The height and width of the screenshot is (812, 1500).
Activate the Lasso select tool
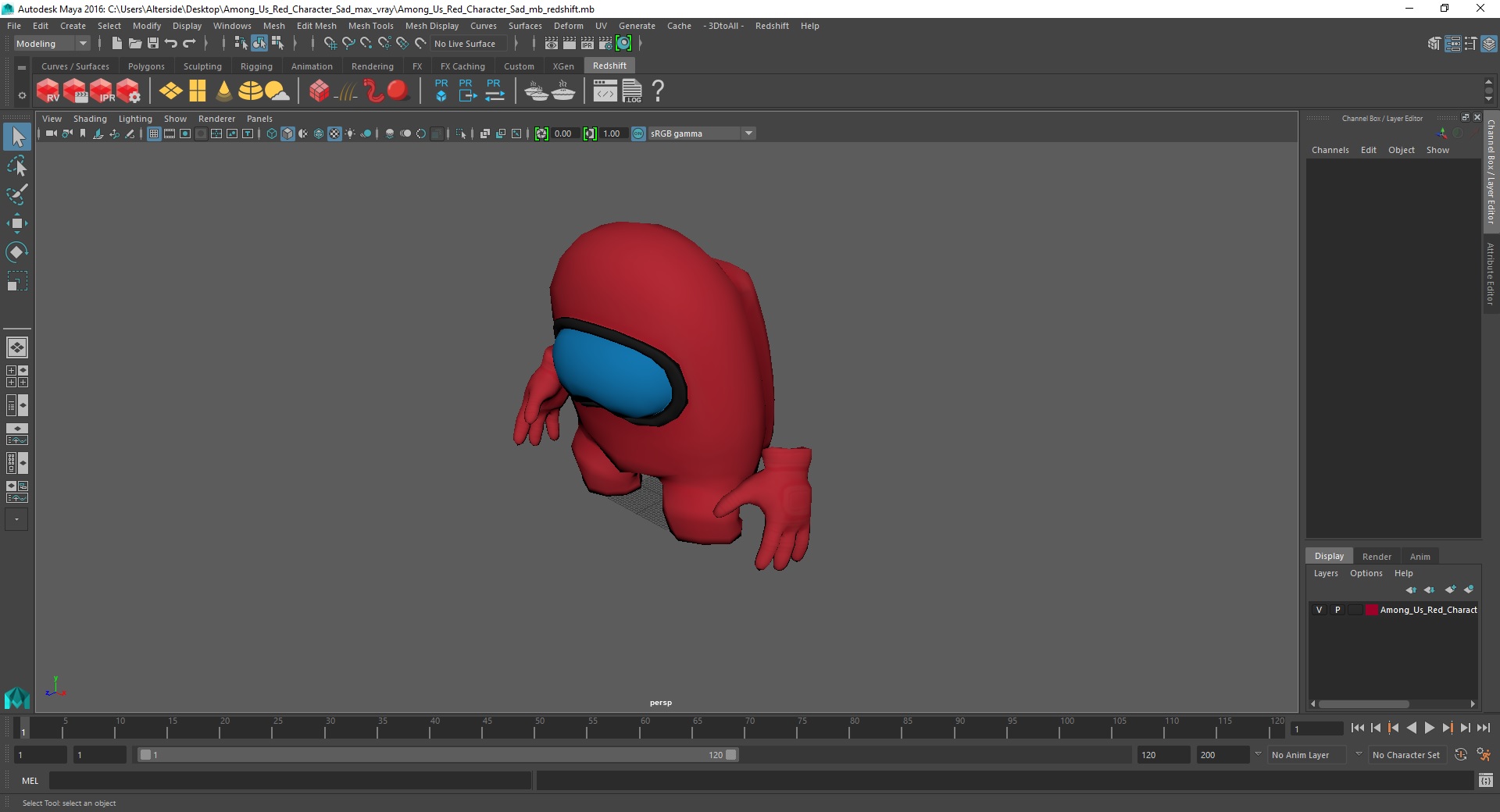coord(17,166)
